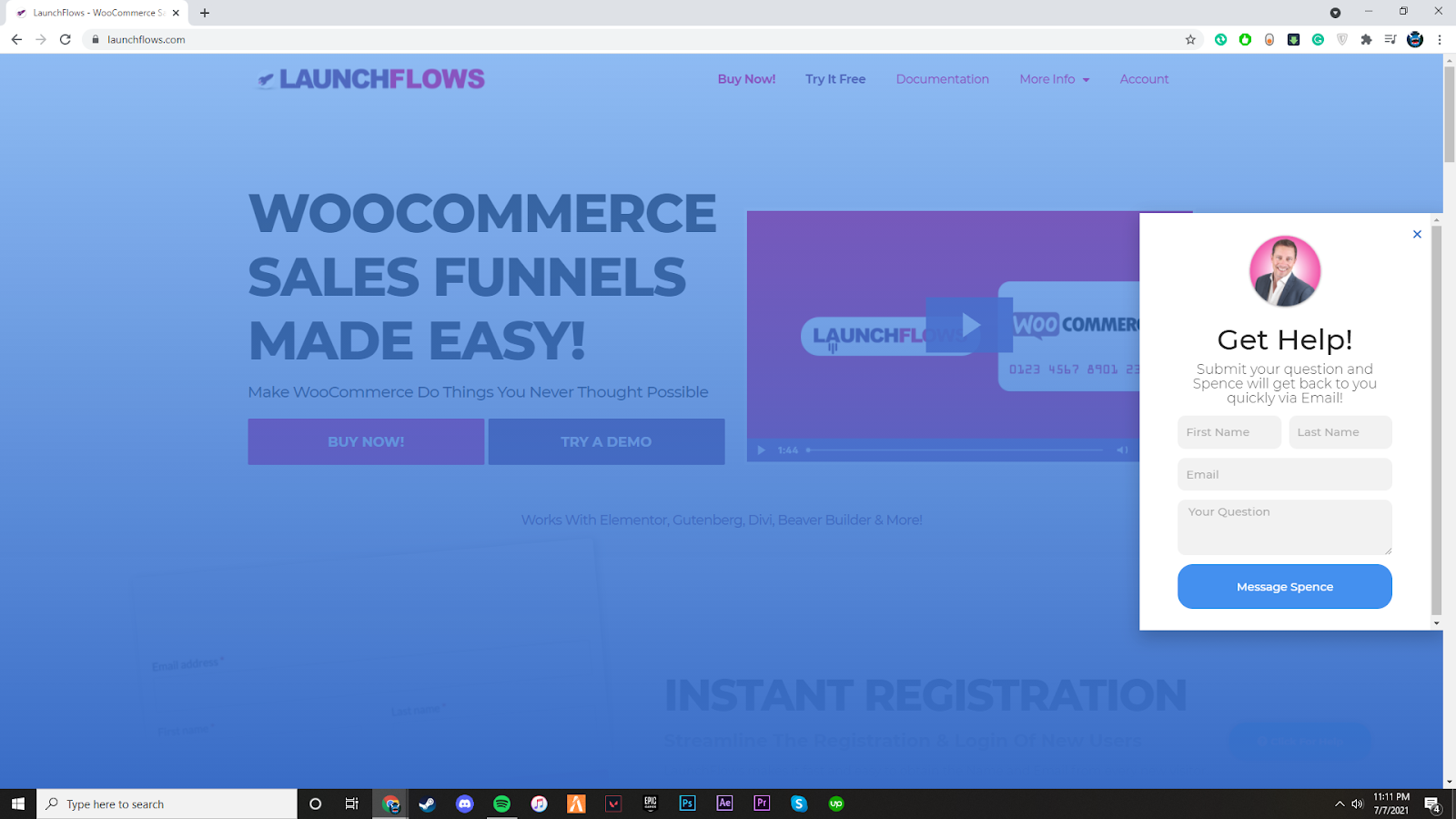1456x819 pixels.
Task: Close the Get Help popup
Action: tap(1417, 234)
